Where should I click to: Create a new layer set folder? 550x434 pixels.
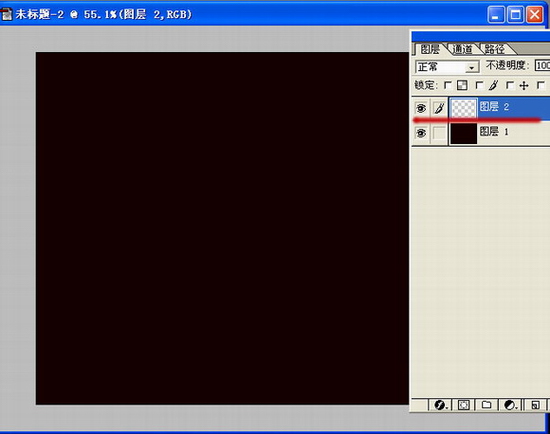coord(487,405)
